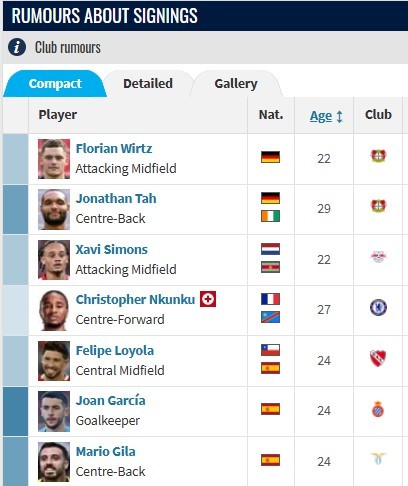408x486 pixels.
Task: Click the blue probability bar beside Joan García
Action: click(x=16, y=411)
